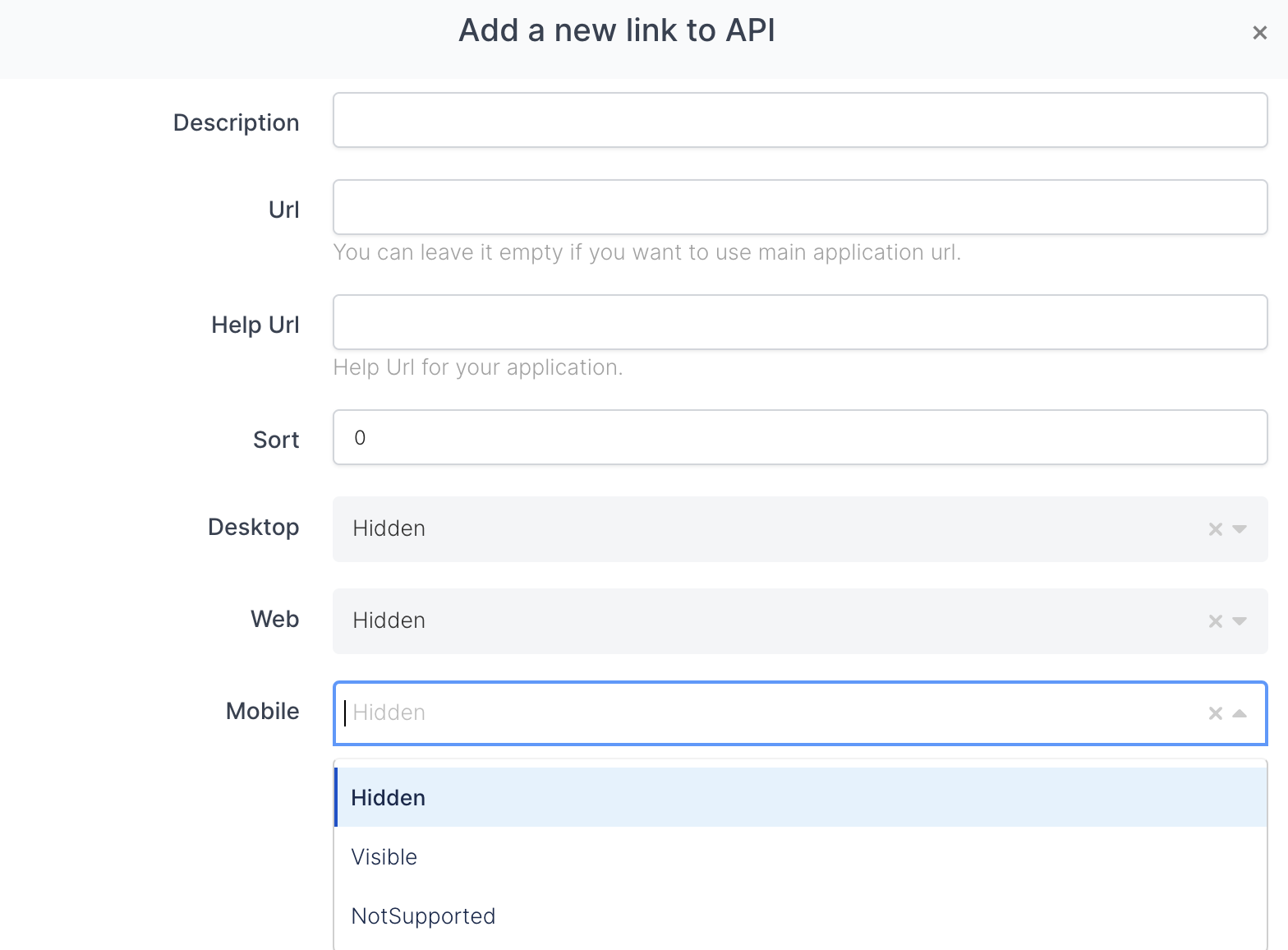
Task: Clear the Desktop visibility selection
Action: coord(1215,529)
